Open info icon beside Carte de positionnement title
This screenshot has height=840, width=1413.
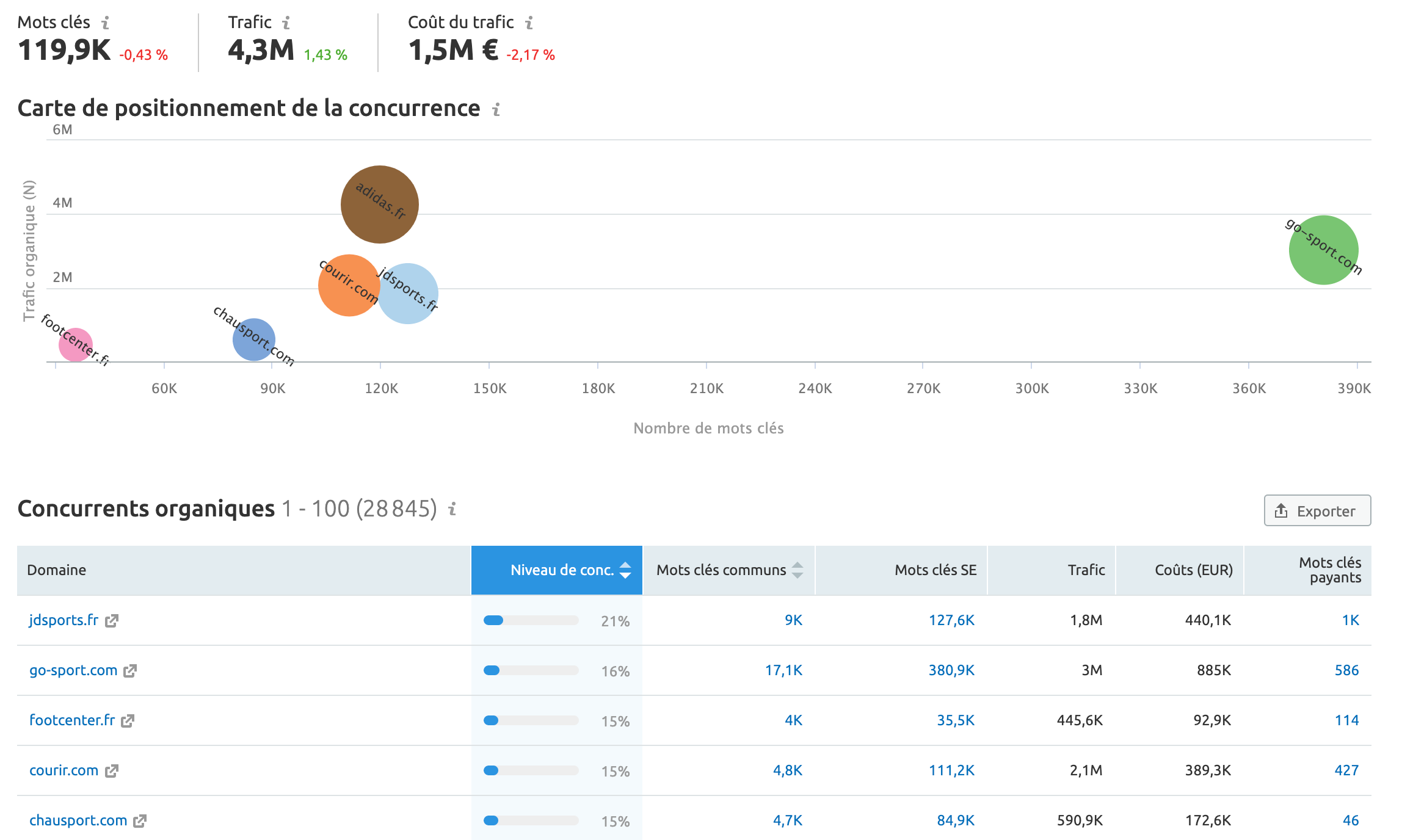coord(496,109)
